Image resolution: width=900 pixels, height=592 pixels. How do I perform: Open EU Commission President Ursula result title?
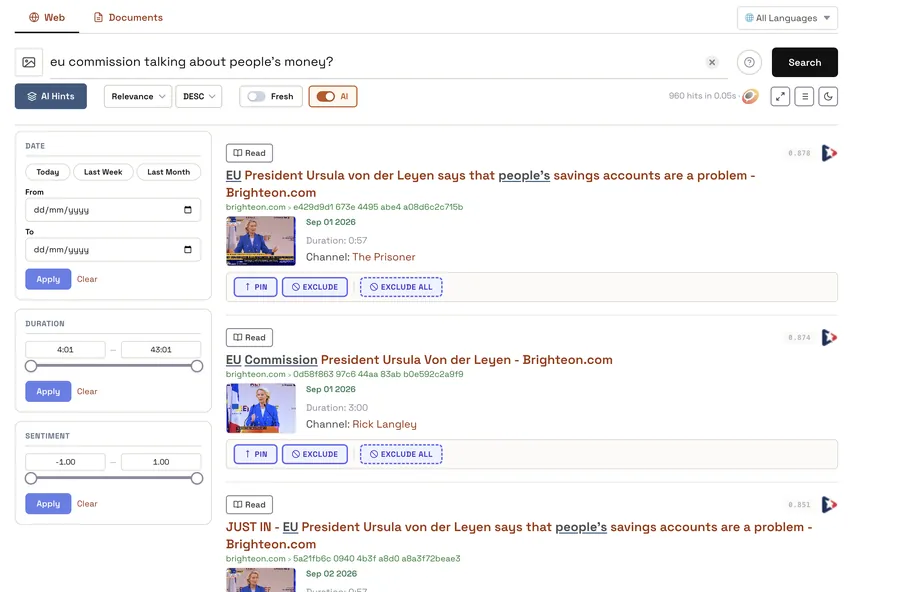[419, 359]
